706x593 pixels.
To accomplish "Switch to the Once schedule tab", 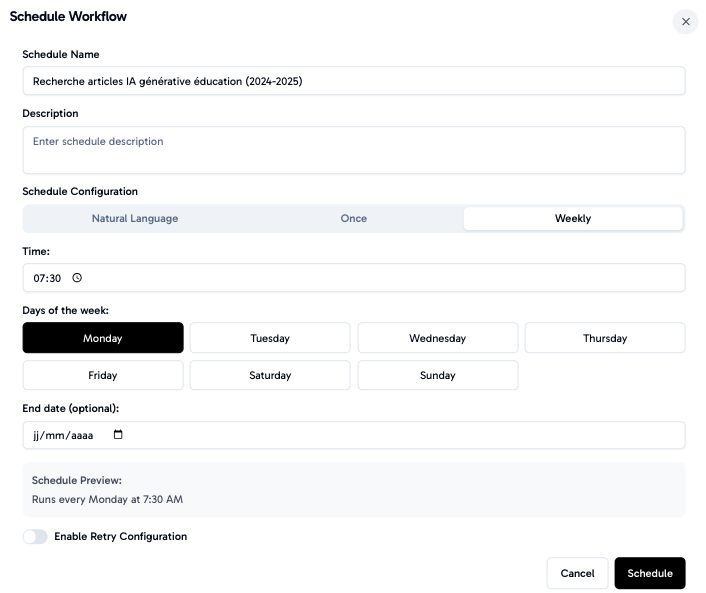I will tap(353, 218).
